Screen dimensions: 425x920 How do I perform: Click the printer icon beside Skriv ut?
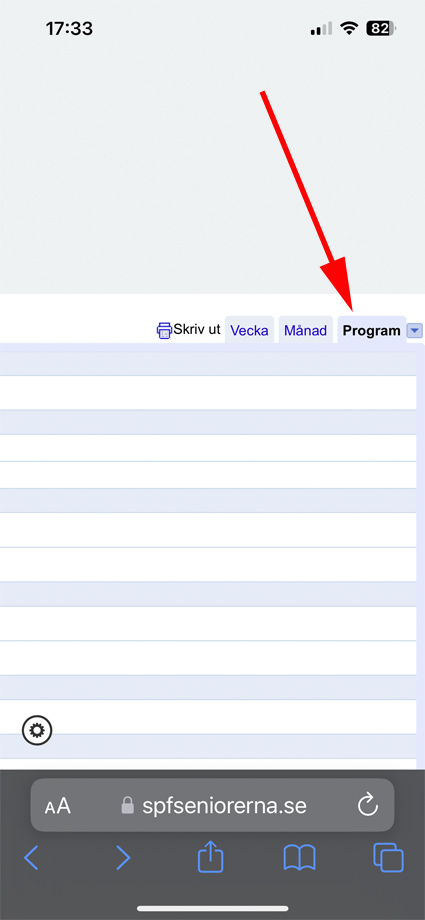click(x=164, y=330)
